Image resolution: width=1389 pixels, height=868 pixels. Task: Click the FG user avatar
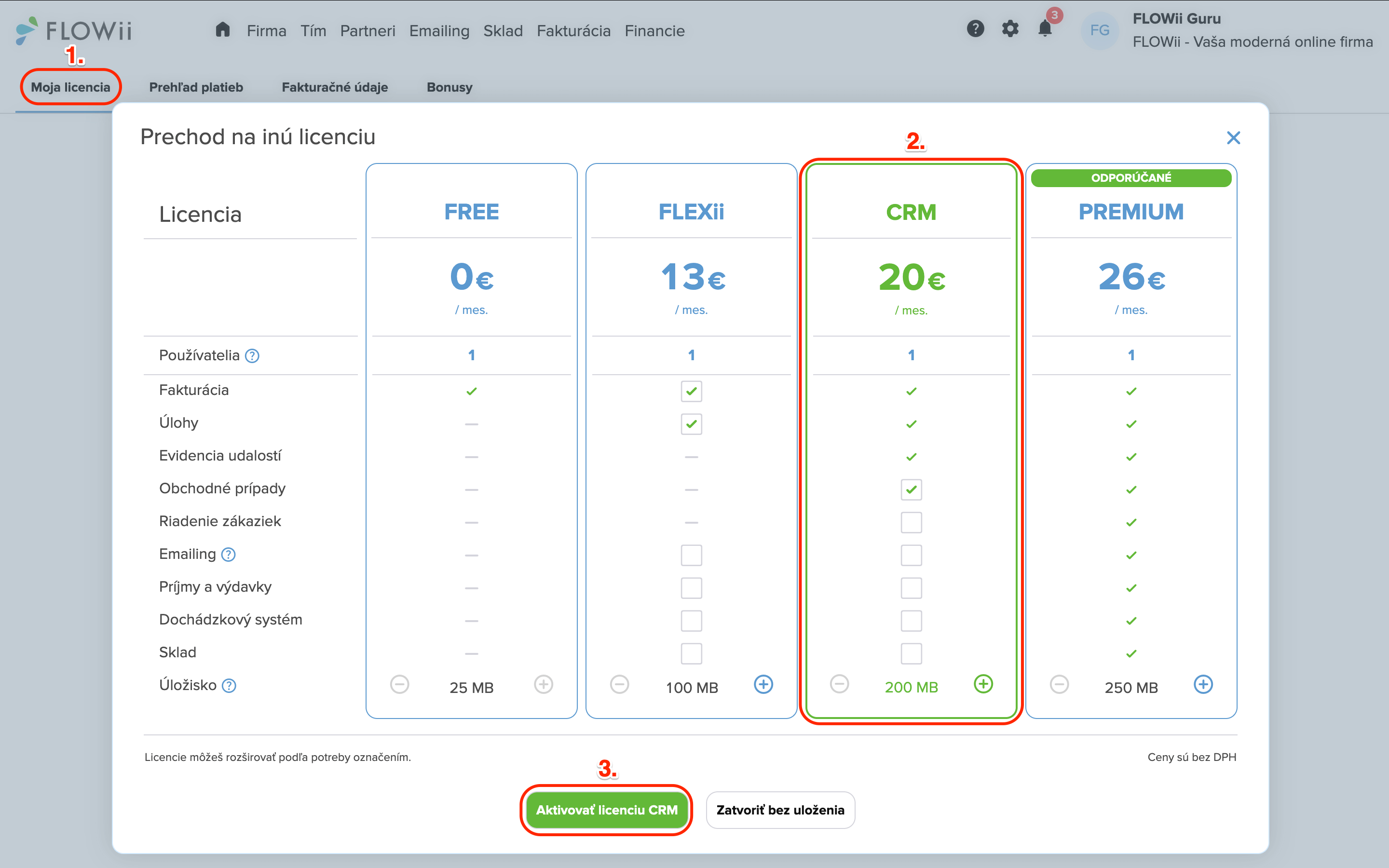[1099, 30]
